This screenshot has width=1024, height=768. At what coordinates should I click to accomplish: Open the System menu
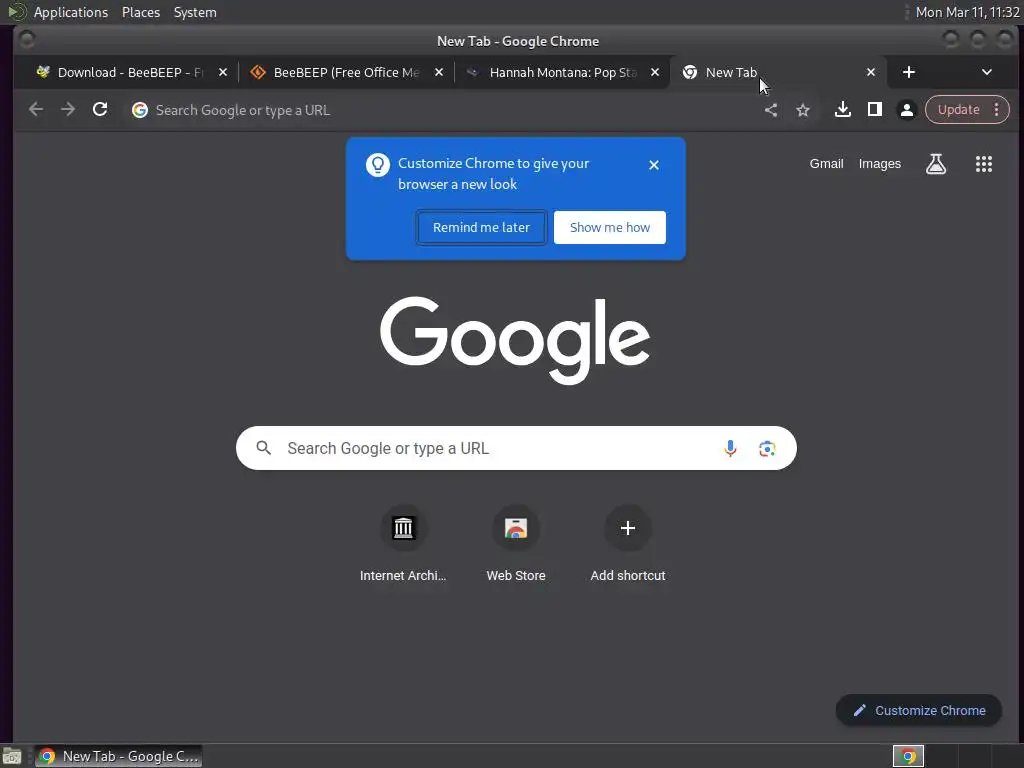195,12
